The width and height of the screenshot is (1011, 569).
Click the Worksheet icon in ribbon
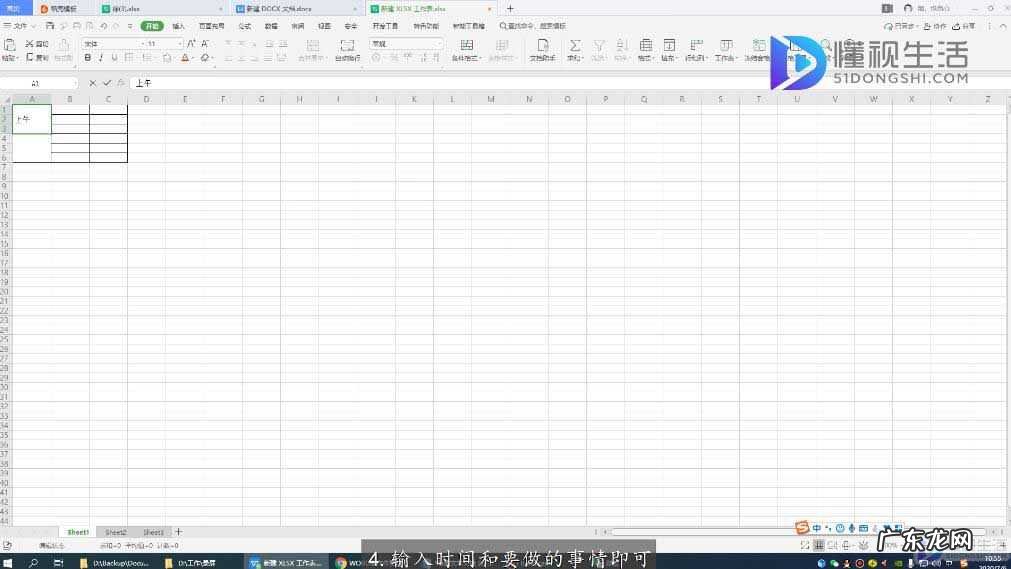click(726, 45)
